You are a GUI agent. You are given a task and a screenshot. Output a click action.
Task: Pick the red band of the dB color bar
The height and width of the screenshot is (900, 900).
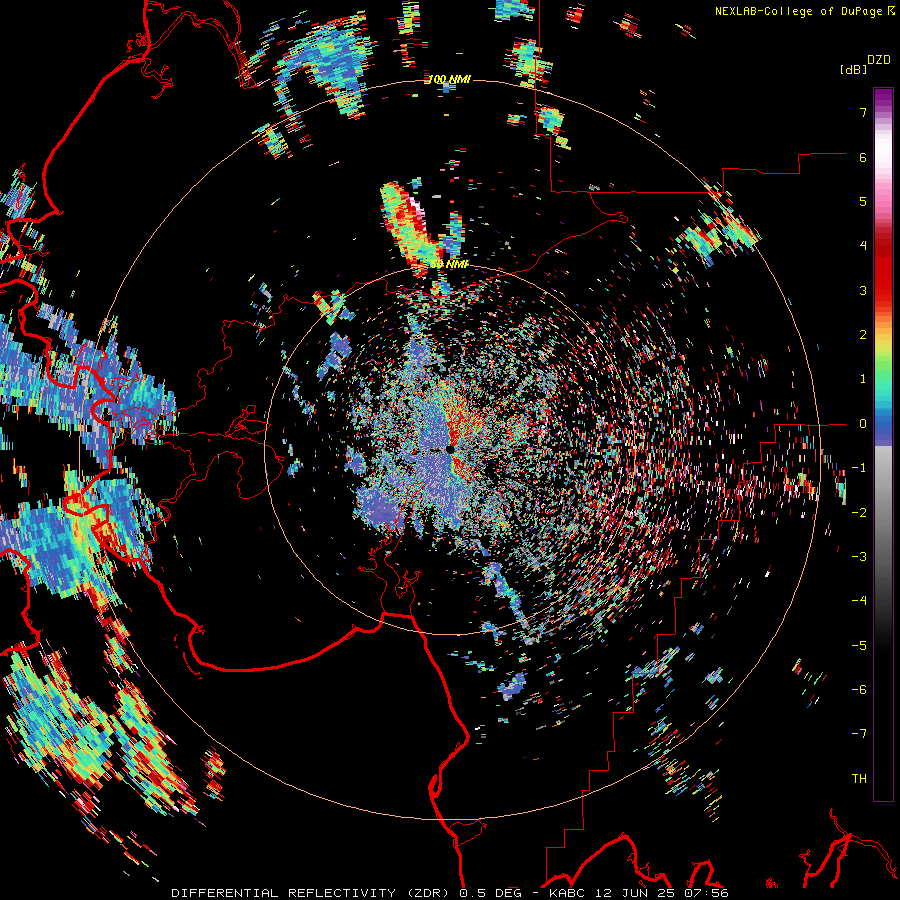click(x=883, y=270)
